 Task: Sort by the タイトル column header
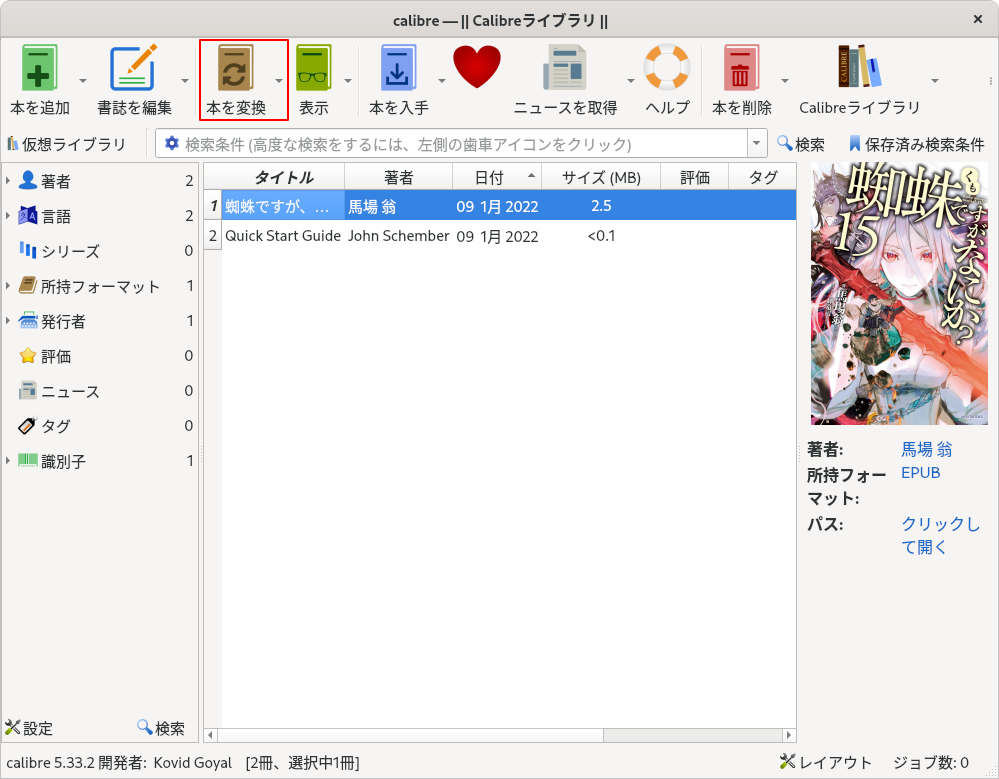(x=284, y=177)
